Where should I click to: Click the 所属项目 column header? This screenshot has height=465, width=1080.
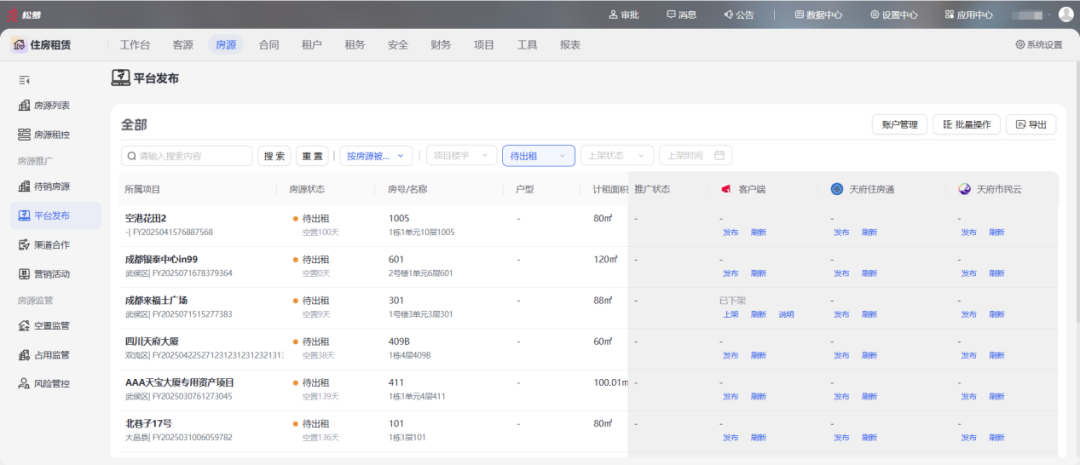(x=142, y=189)
